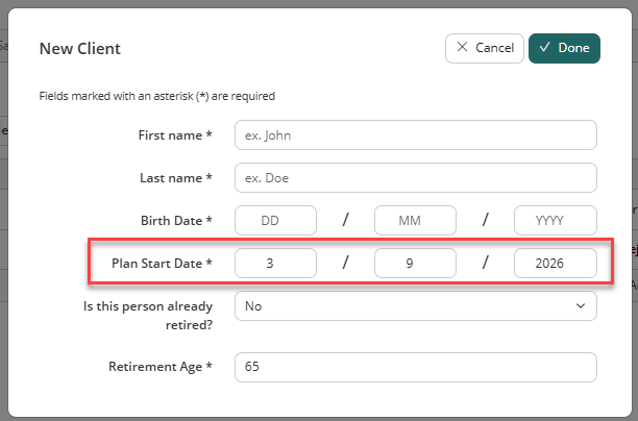The height and width of the screenshot is (421, 638).
Task: Click the Birth Date MM field
Action: click(415, 220)
